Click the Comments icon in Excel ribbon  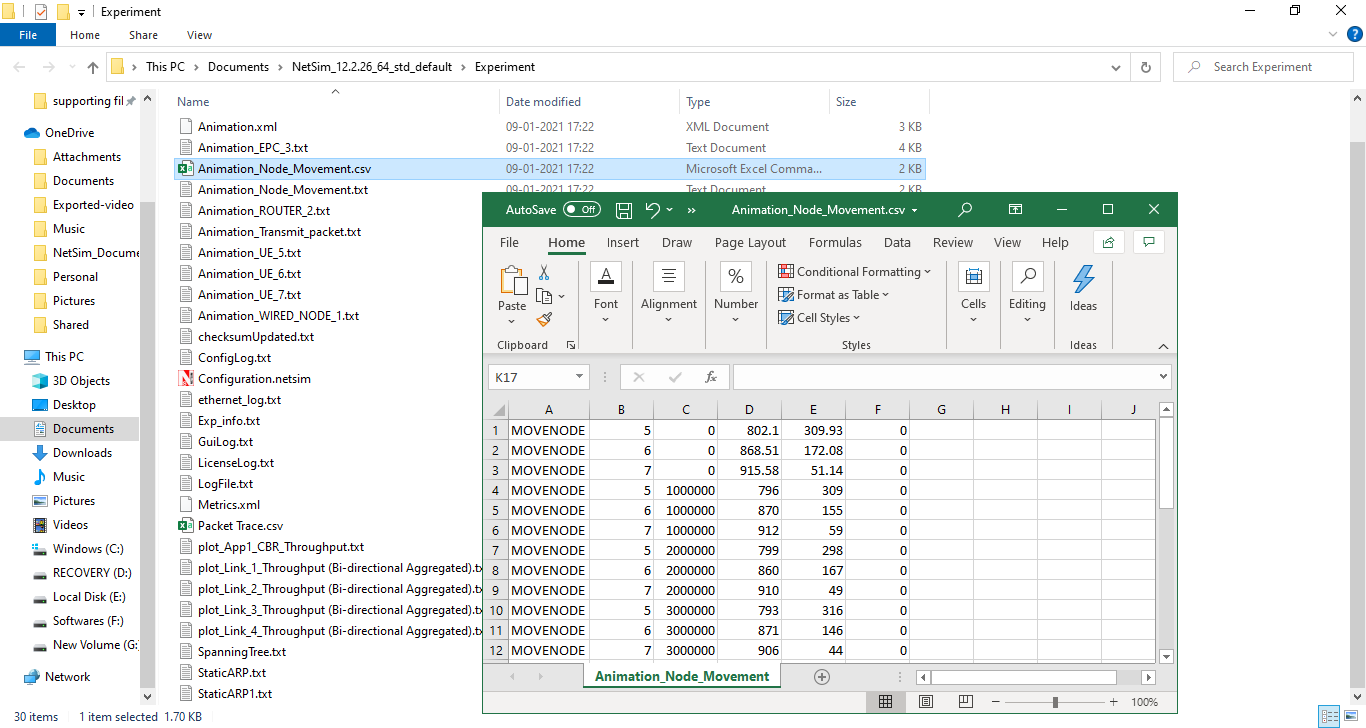point(1149,242)
